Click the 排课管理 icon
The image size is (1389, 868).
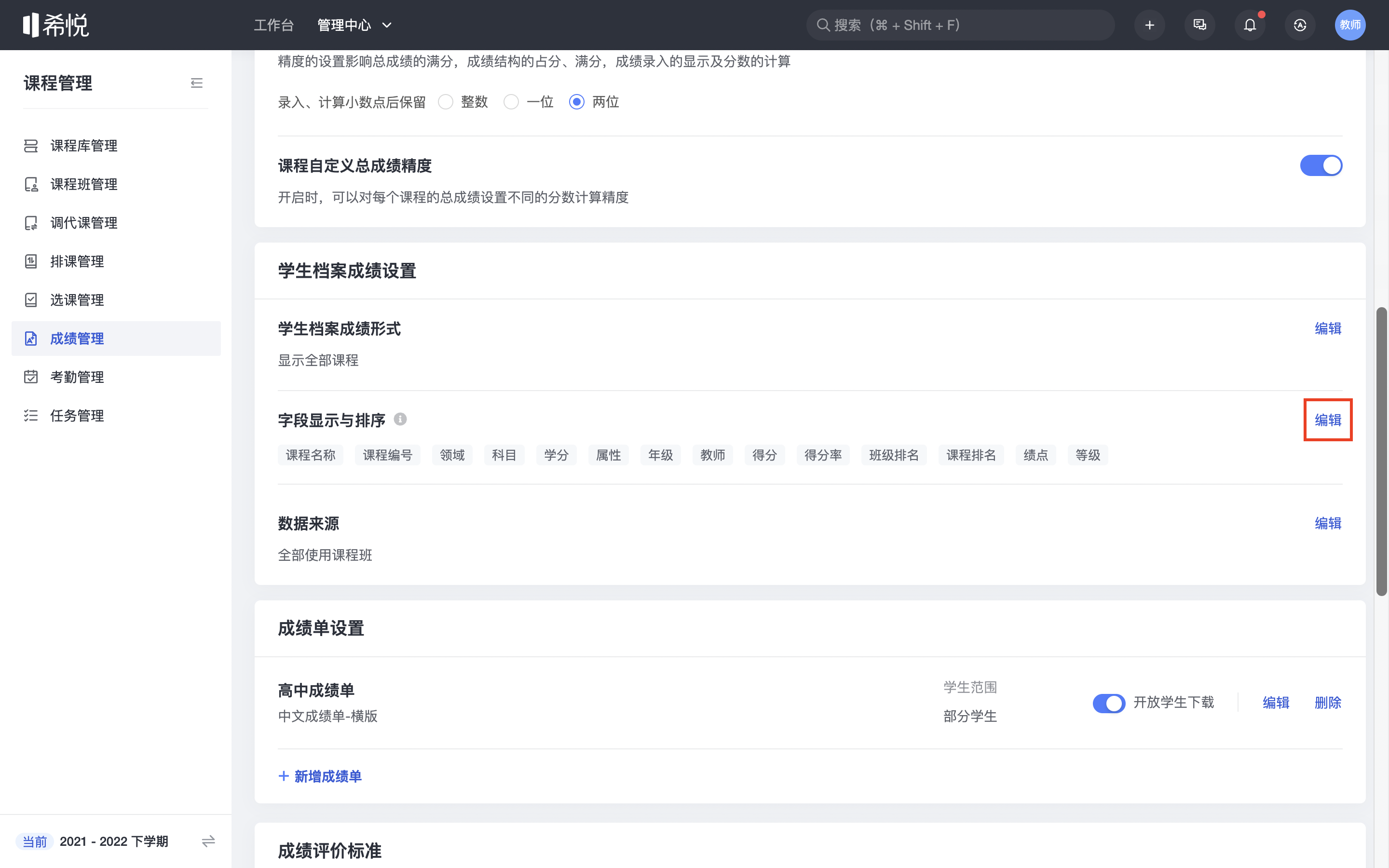(31, 261)
